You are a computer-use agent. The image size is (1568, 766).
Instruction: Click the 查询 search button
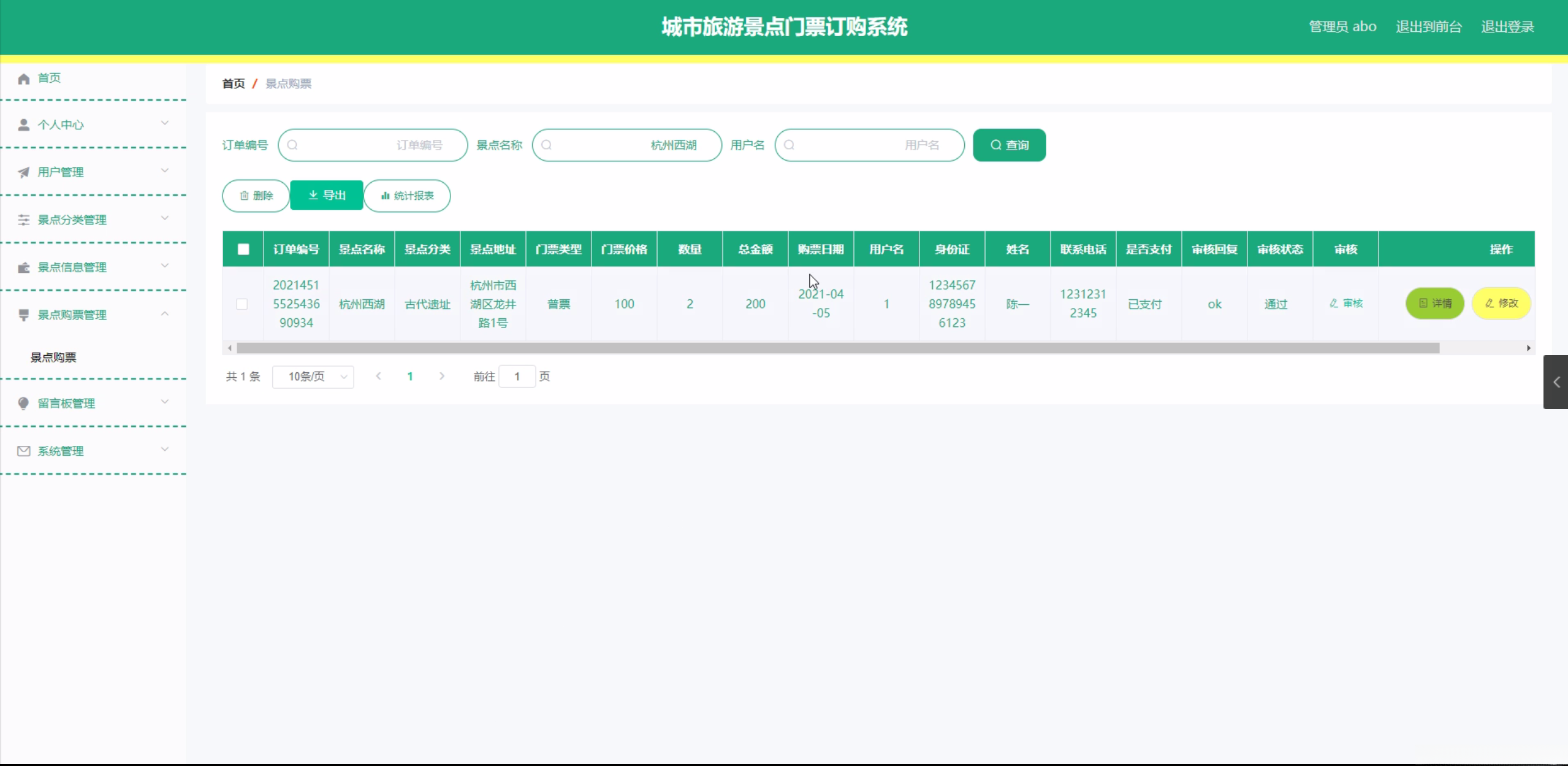(x=1010, y=145)
